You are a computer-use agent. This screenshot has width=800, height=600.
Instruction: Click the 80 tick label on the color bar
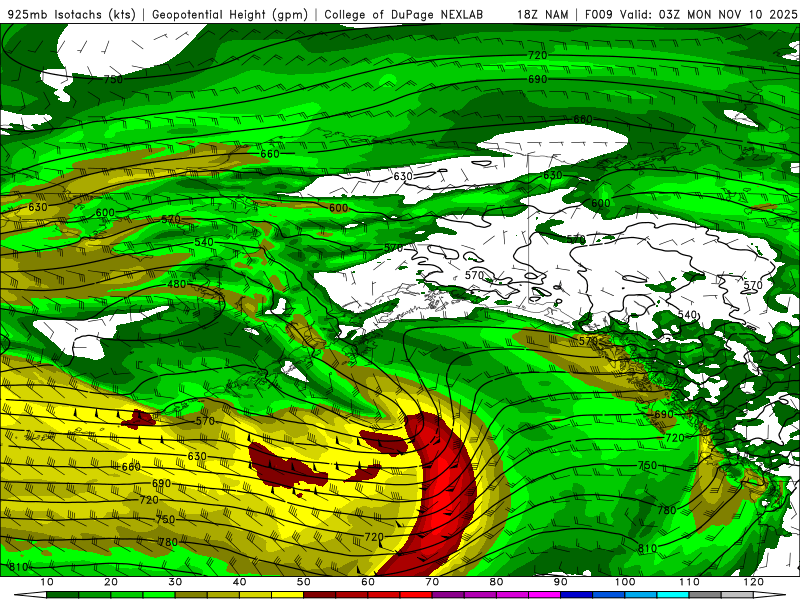(x=496, y=582)
